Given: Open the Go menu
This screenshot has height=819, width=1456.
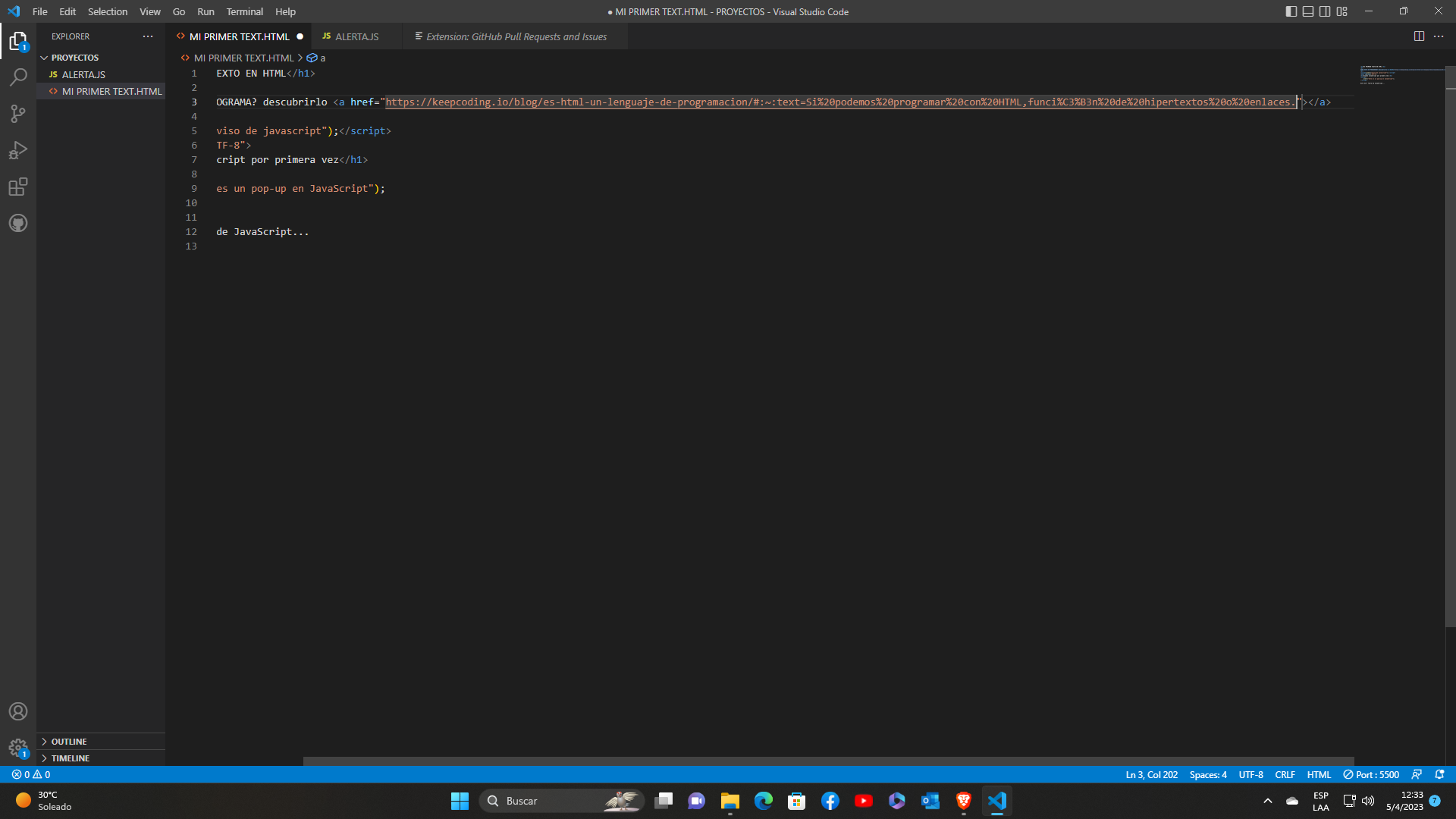Looking at the screenshot, I should click(179, 11).
